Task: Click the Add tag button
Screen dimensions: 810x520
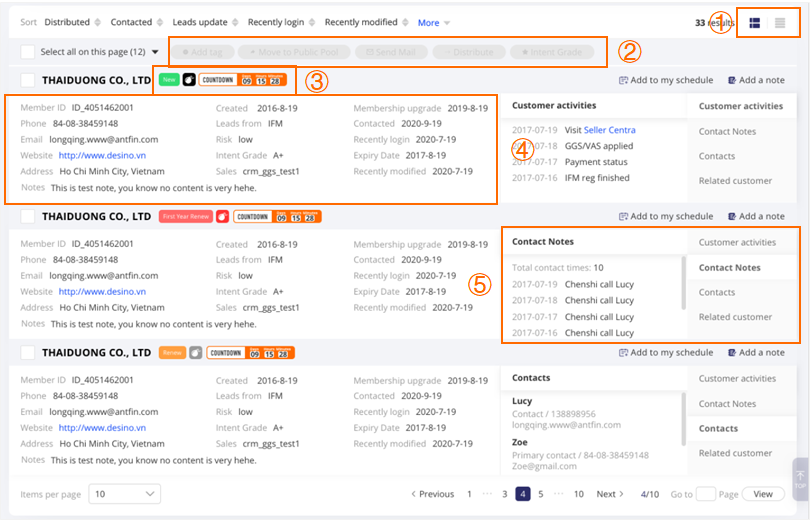Action: tap(202, 52)
